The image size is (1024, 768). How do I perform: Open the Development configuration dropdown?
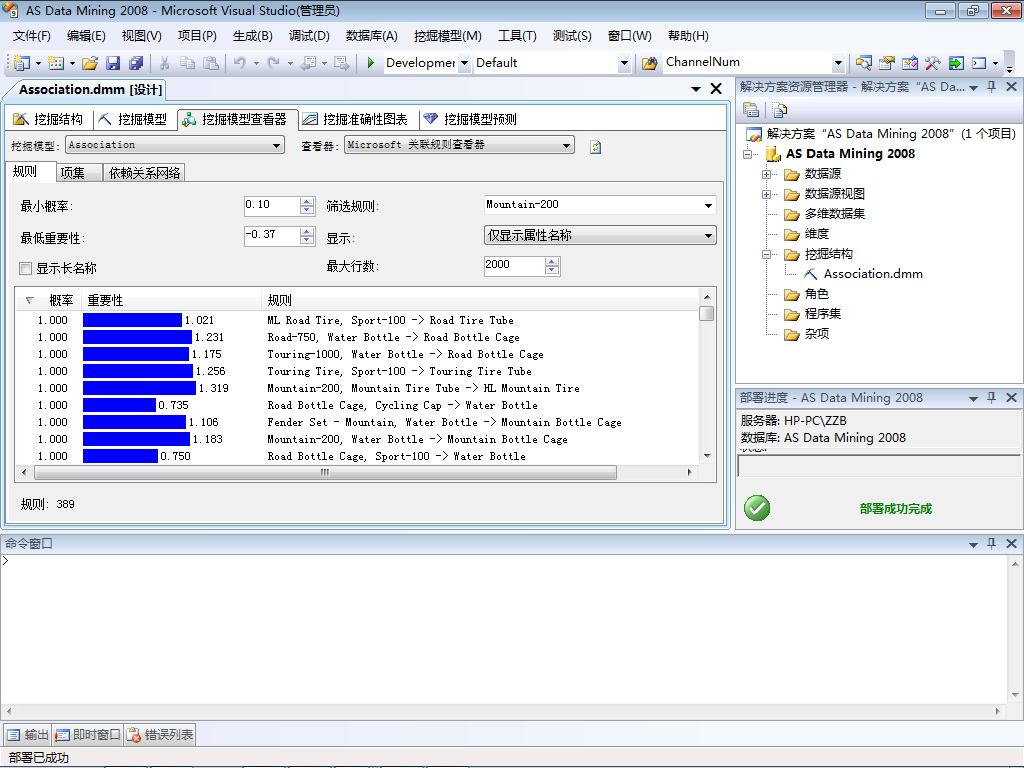tap(464, 63)
